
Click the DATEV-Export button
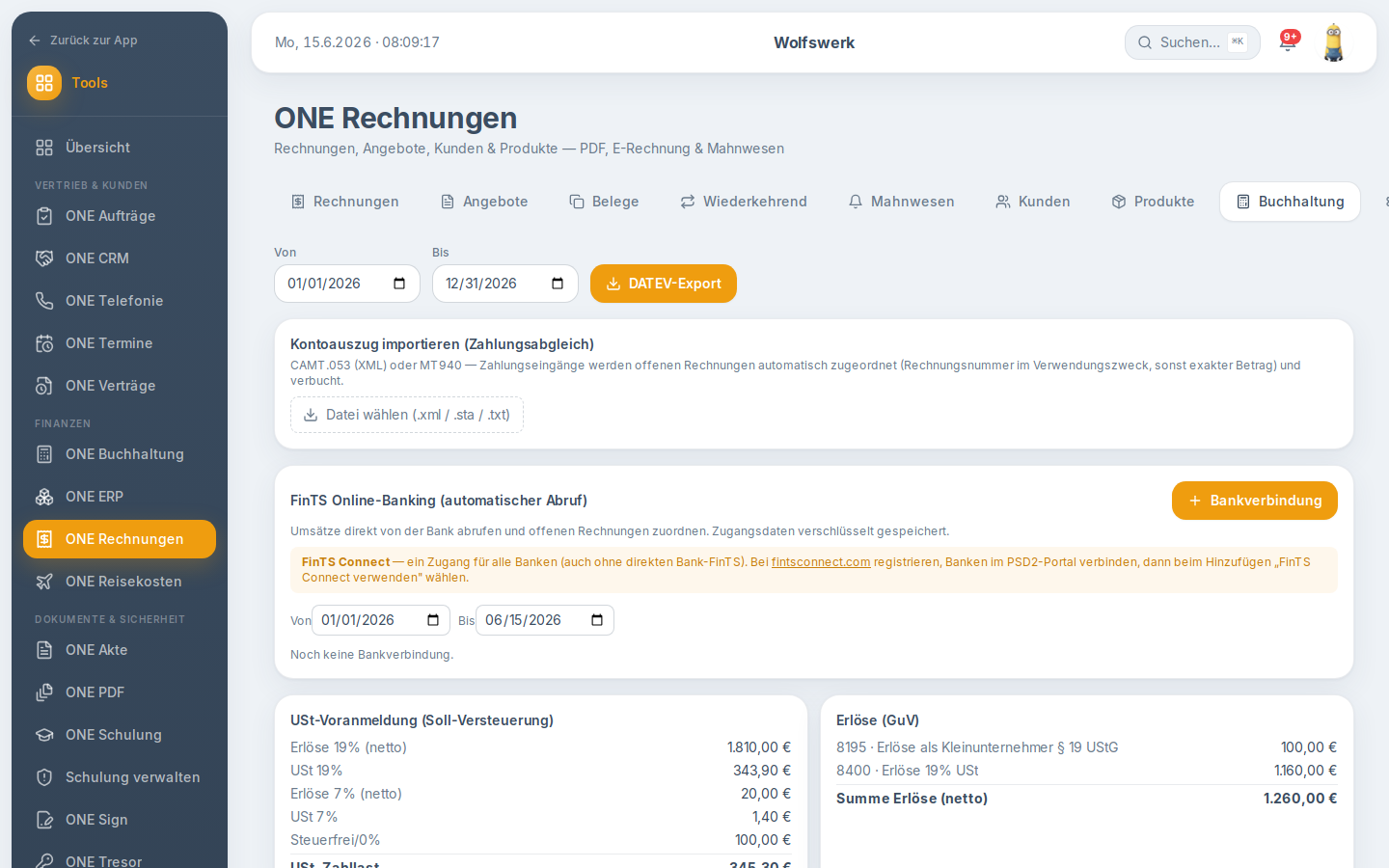pyautogui.click(x=664, y=284)
